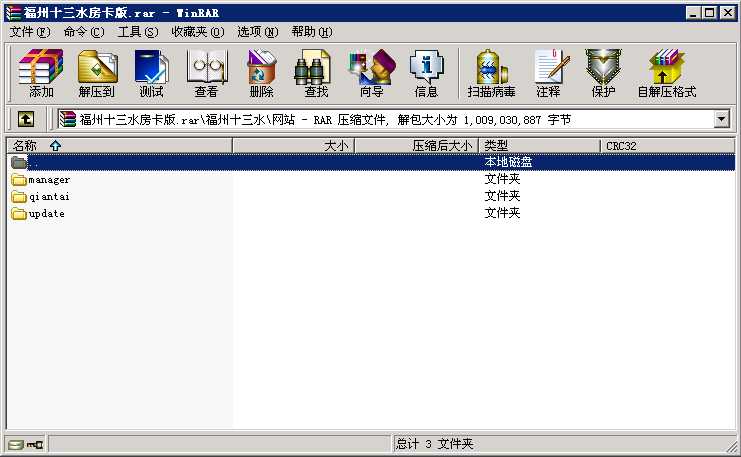Sort by the 压缩后大小 column header
741x457 pixels.
416,146
